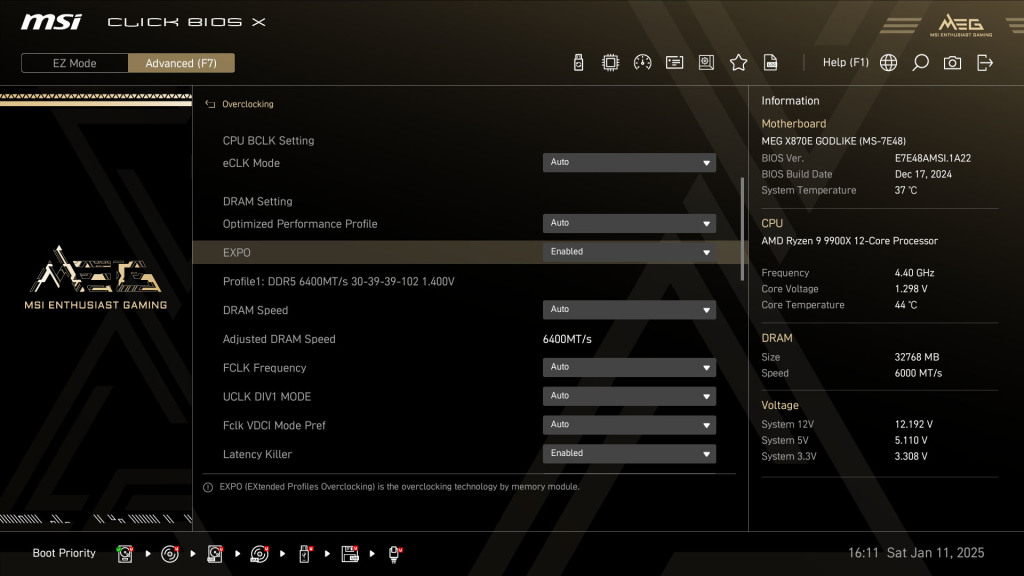The width and height of the screenshot is (1024, 576).
Task: Click the settings list scrollbar
Action: pos(742,229)
